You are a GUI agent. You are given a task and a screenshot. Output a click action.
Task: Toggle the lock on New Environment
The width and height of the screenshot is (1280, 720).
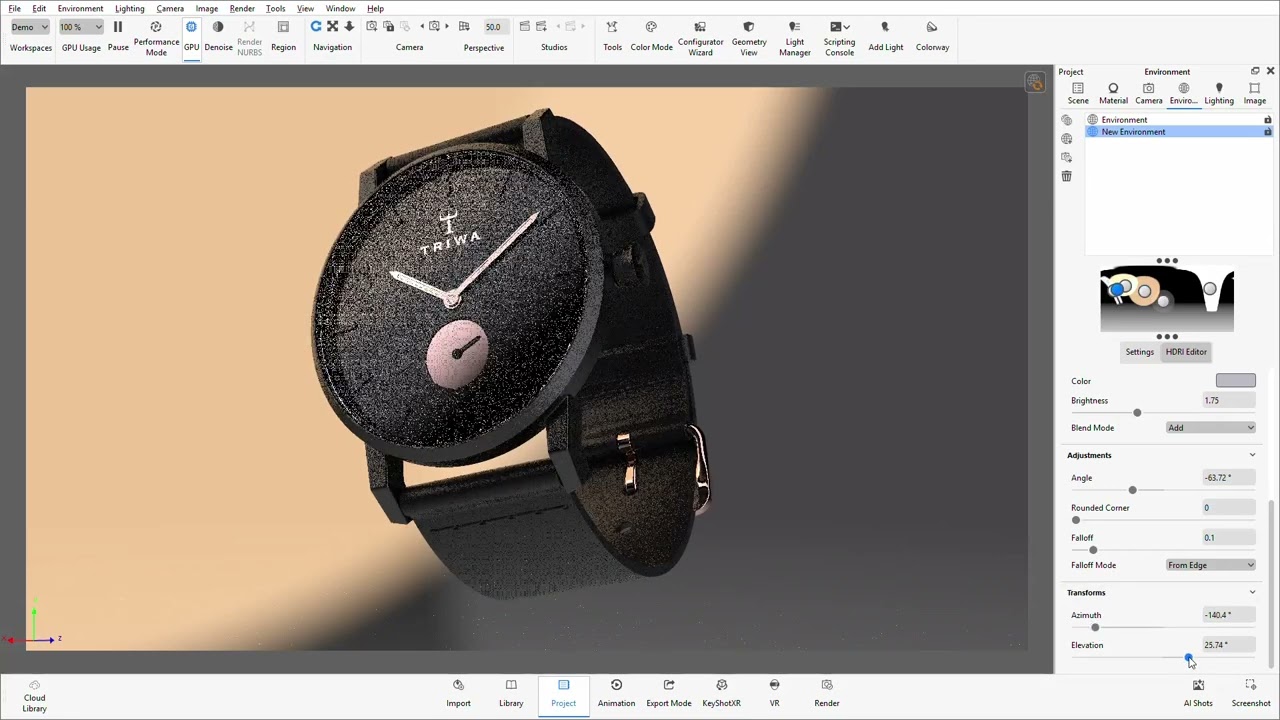(1267, 132)
